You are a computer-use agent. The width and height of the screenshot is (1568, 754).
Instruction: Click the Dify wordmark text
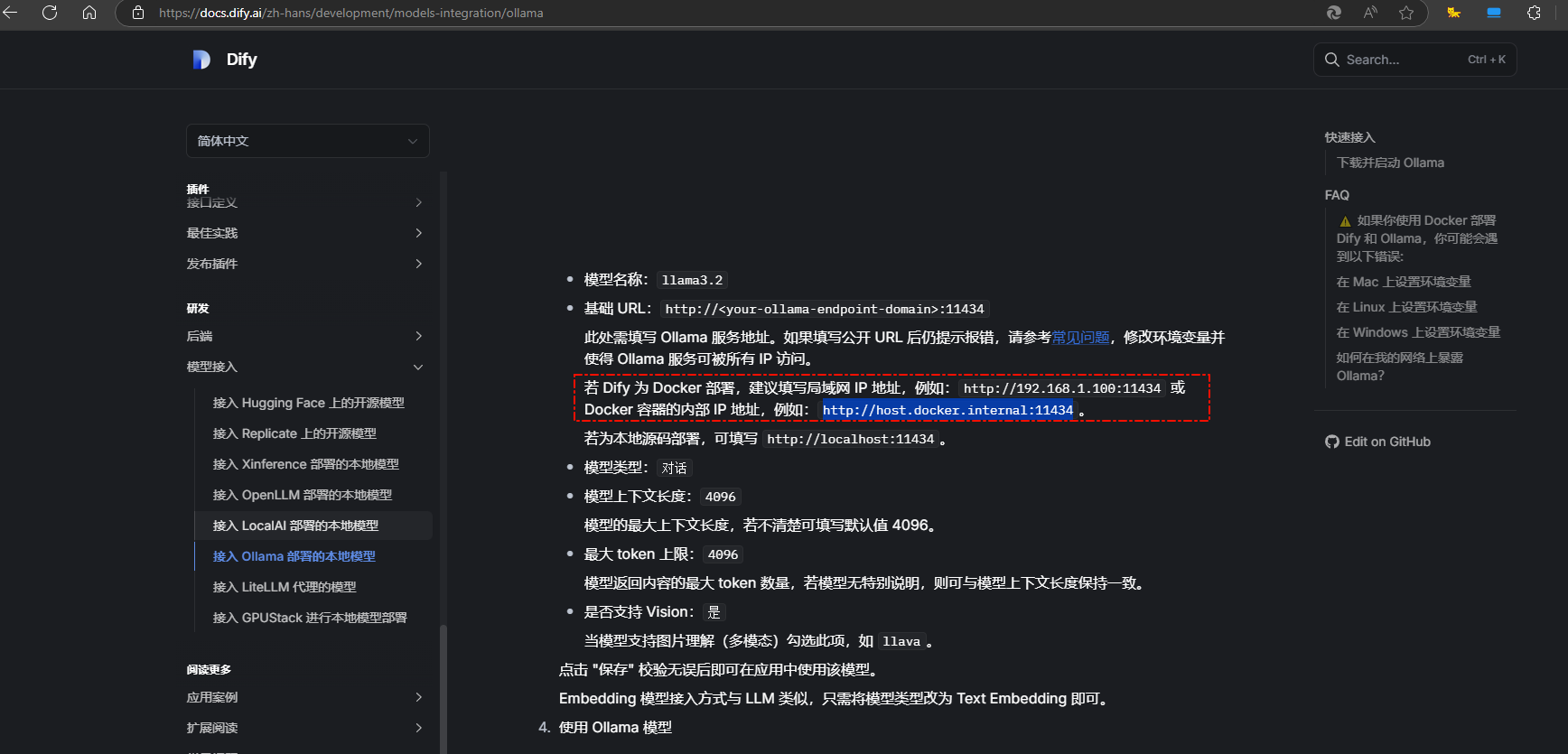[241, 60]
